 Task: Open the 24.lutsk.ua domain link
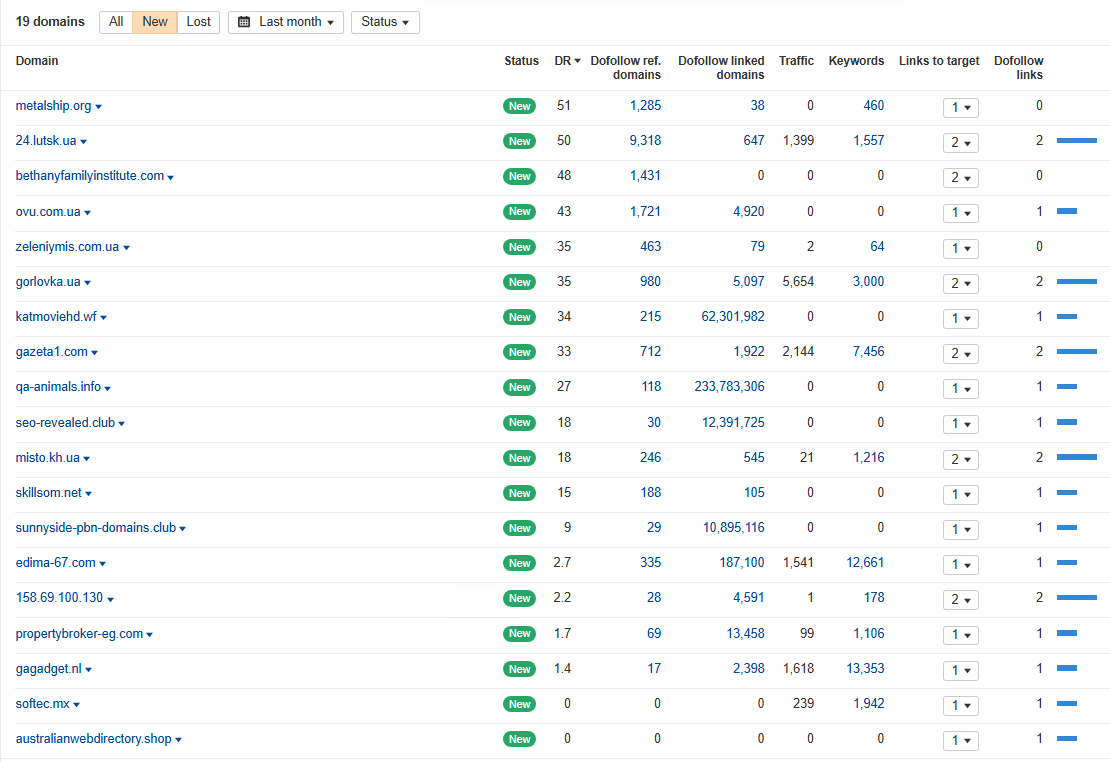(x=46, y=140)
